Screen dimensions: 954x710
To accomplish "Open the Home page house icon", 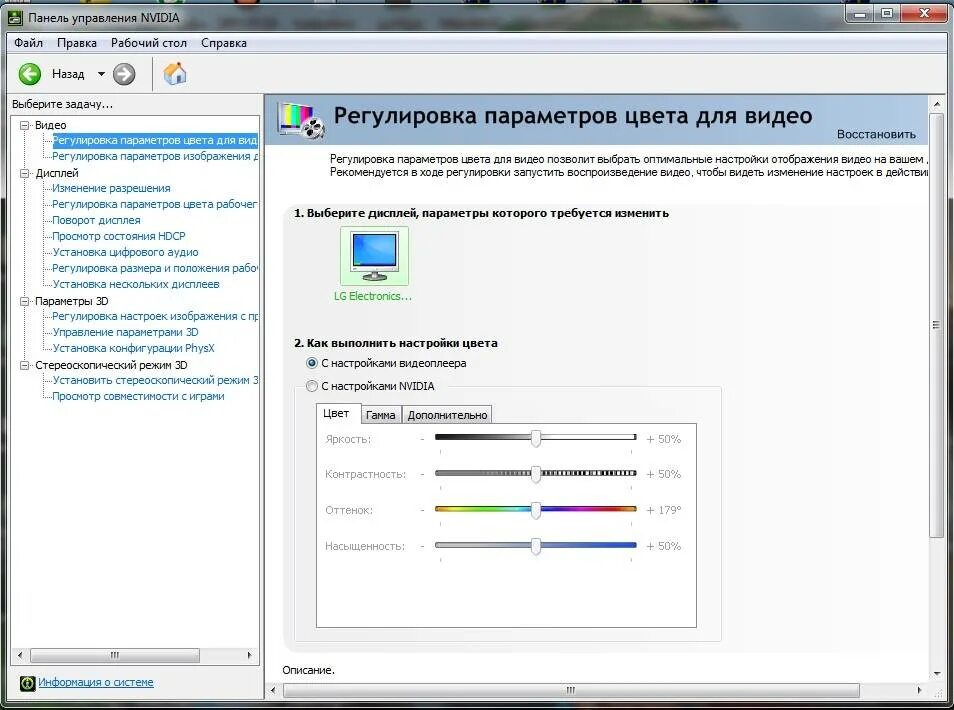I will coord(175,74).
